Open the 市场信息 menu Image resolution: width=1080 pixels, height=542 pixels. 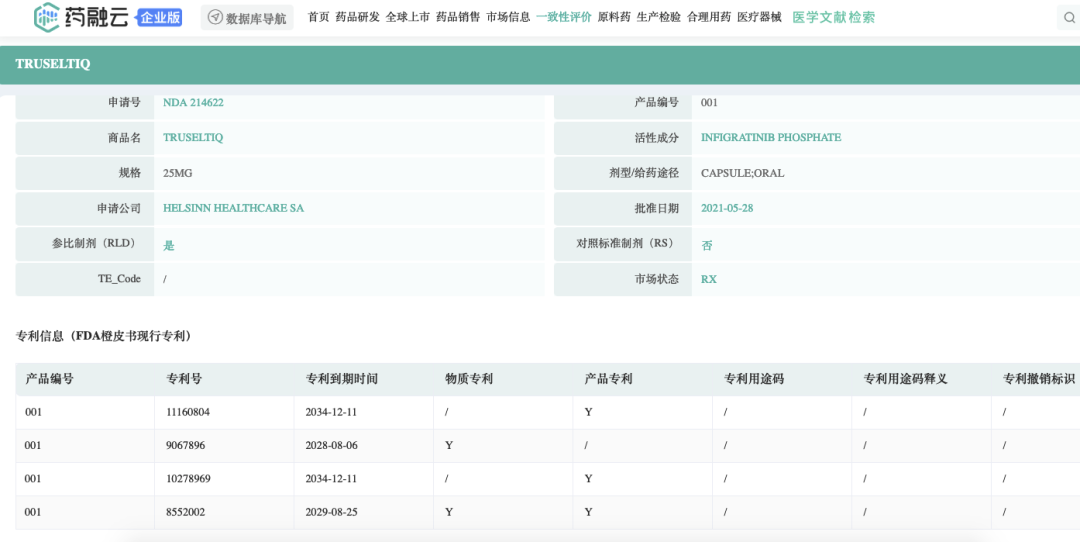[x=508, y=17]
